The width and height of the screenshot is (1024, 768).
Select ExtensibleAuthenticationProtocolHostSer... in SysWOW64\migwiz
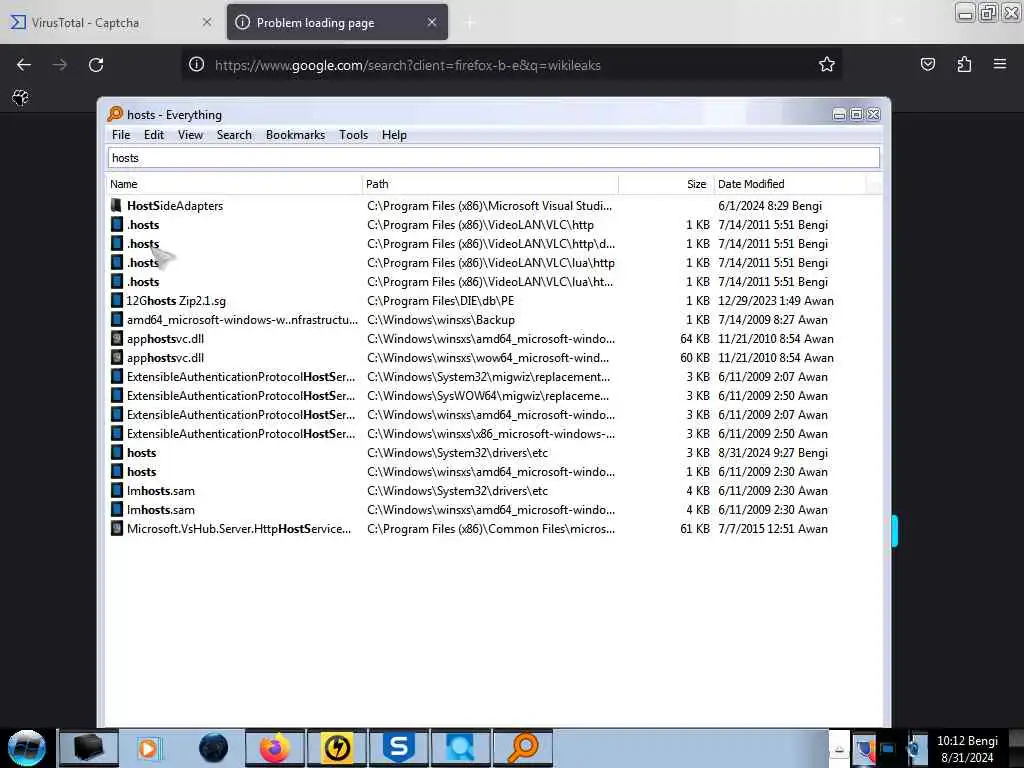click(x=241, y=396)
